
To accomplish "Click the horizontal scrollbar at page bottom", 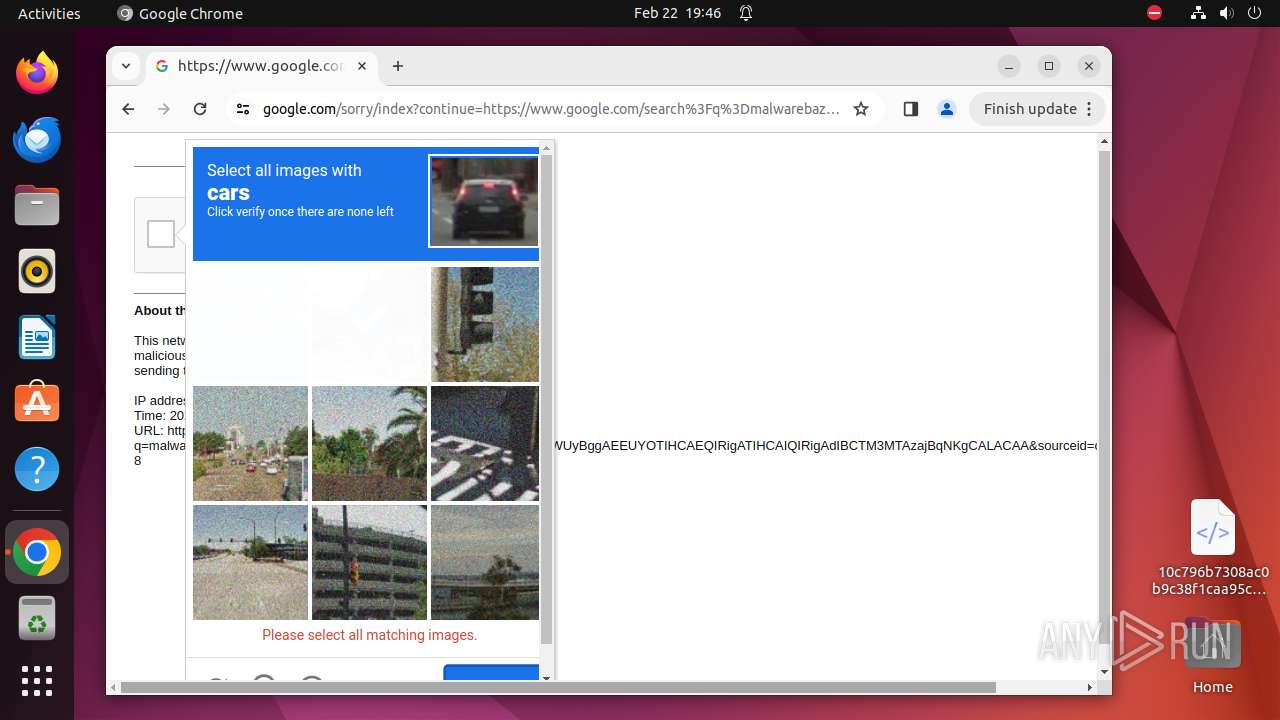I will click(558, 687).
